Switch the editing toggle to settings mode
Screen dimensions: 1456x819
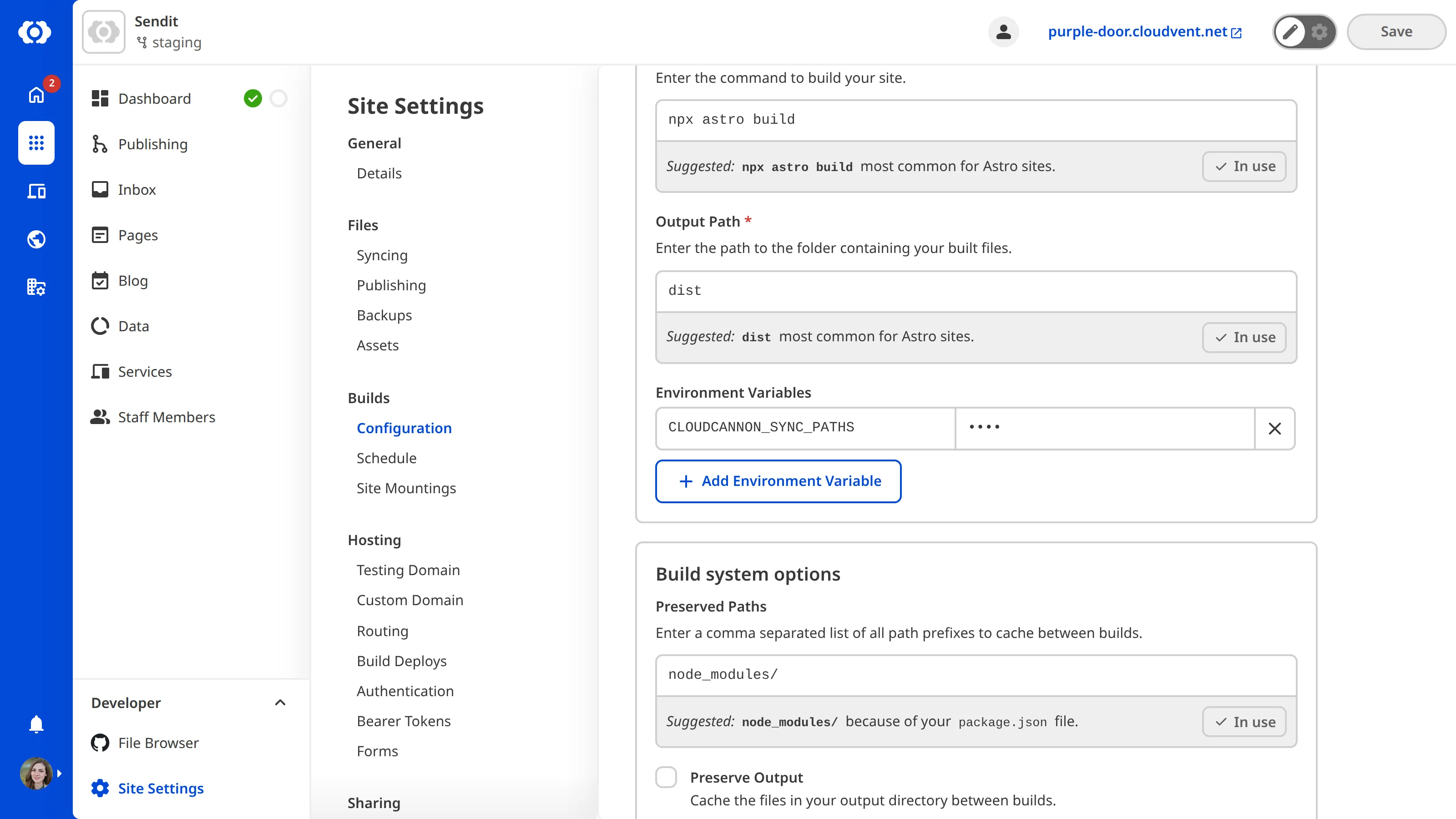pyautogui.click(x=1319, y=32)
